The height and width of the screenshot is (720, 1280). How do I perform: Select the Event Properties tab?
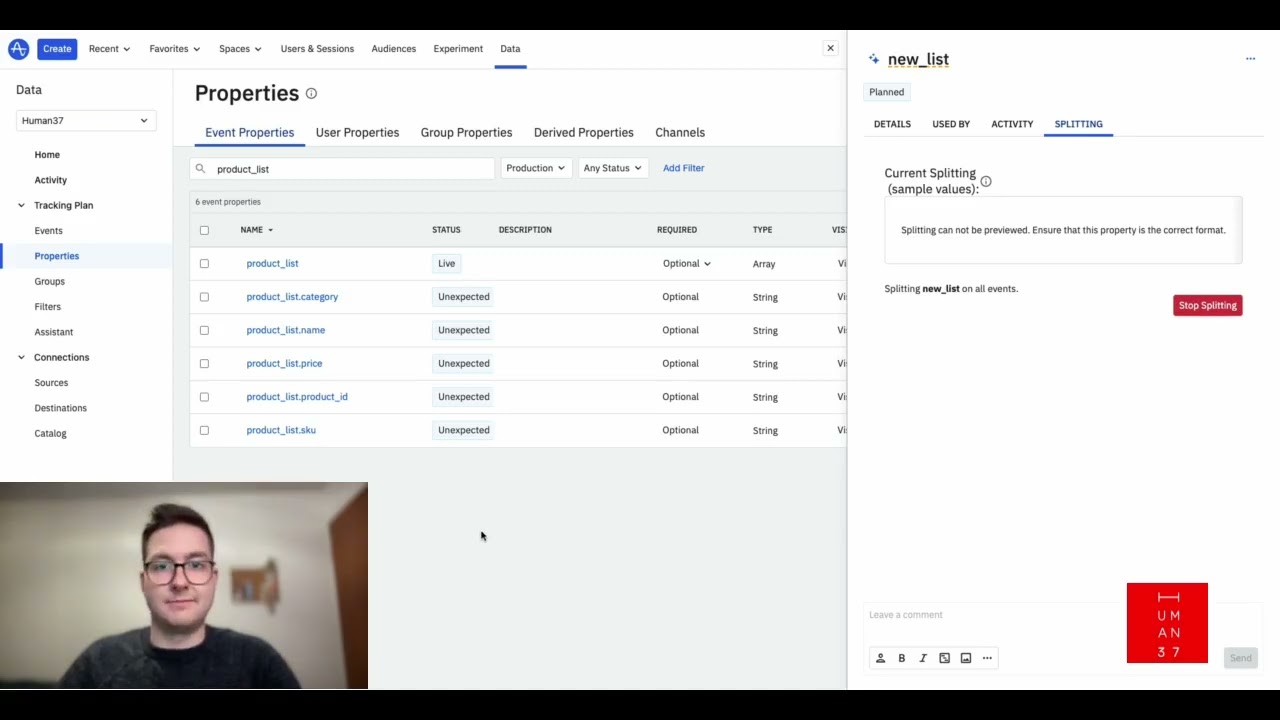point(249,132)
